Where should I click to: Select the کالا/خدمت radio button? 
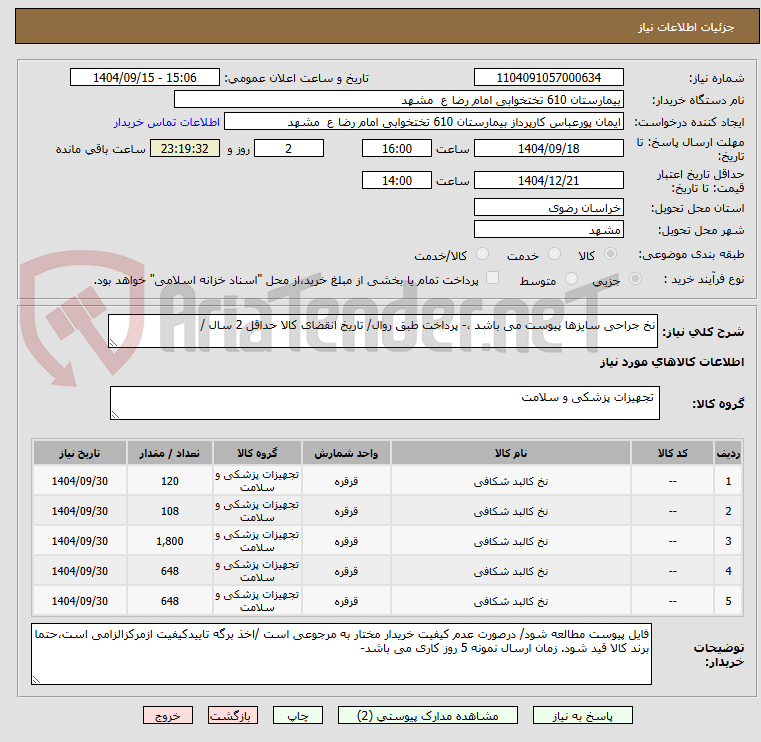[482, 254]
